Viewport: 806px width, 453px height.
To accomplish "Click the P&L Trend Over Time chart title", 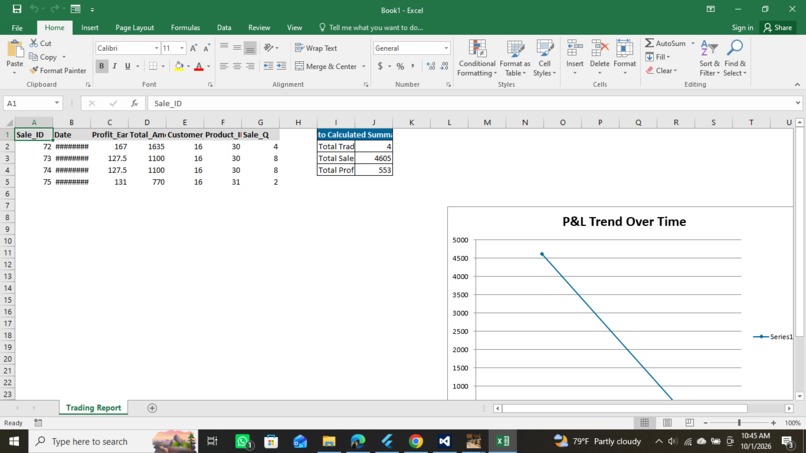I will pos(624,222).
